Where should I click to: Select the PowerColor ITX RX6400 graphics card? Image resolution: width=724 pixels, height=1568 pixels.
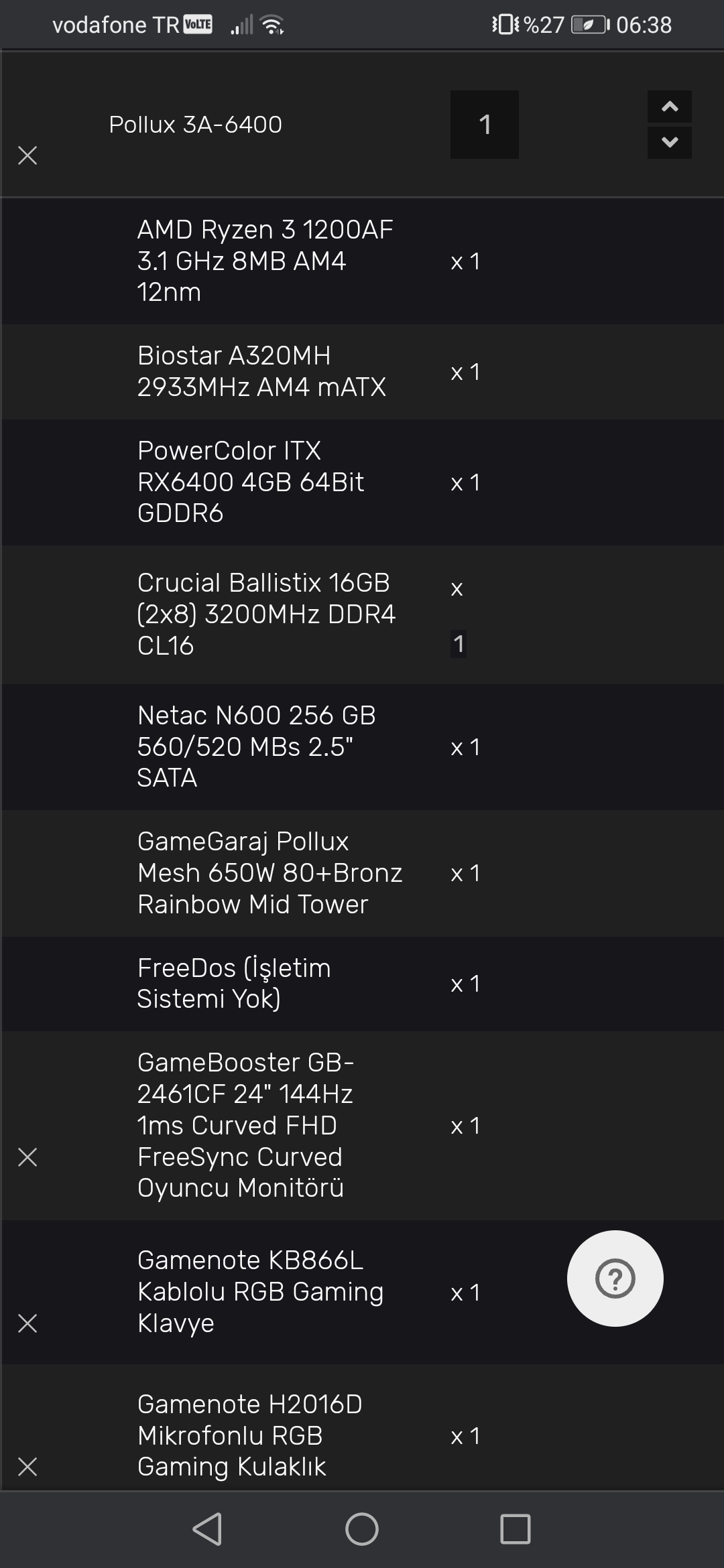(x=250, y=482)
